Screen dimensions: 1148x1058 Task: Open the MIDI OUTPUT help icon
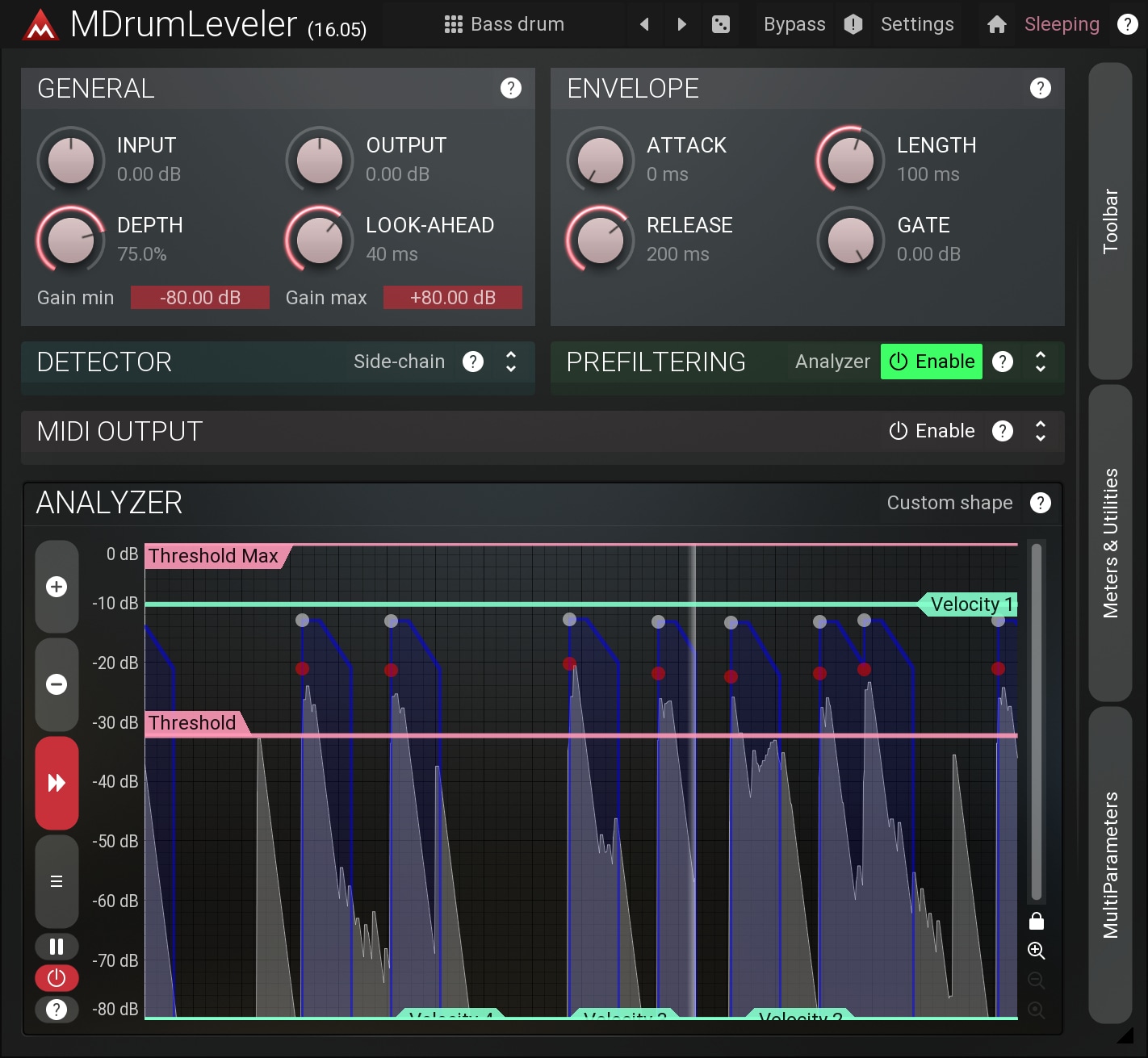point(1003,431)
